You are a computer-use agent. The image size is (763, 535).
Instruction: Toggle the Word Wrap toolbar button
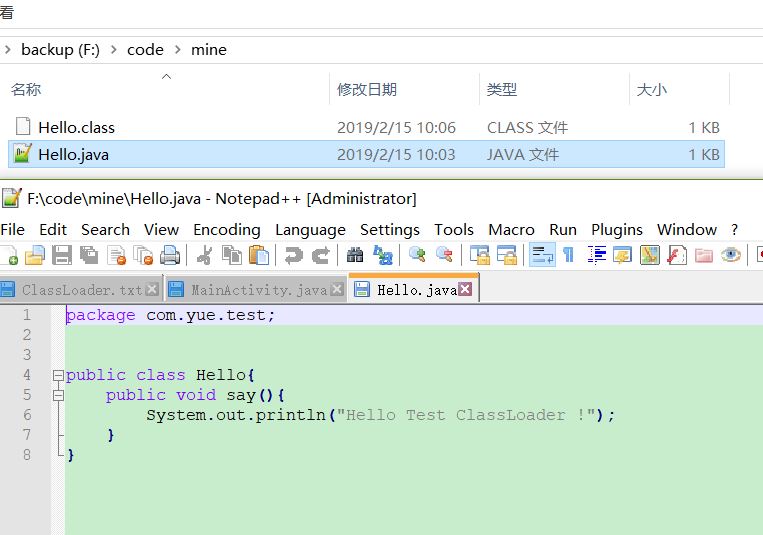coord(541,256)
